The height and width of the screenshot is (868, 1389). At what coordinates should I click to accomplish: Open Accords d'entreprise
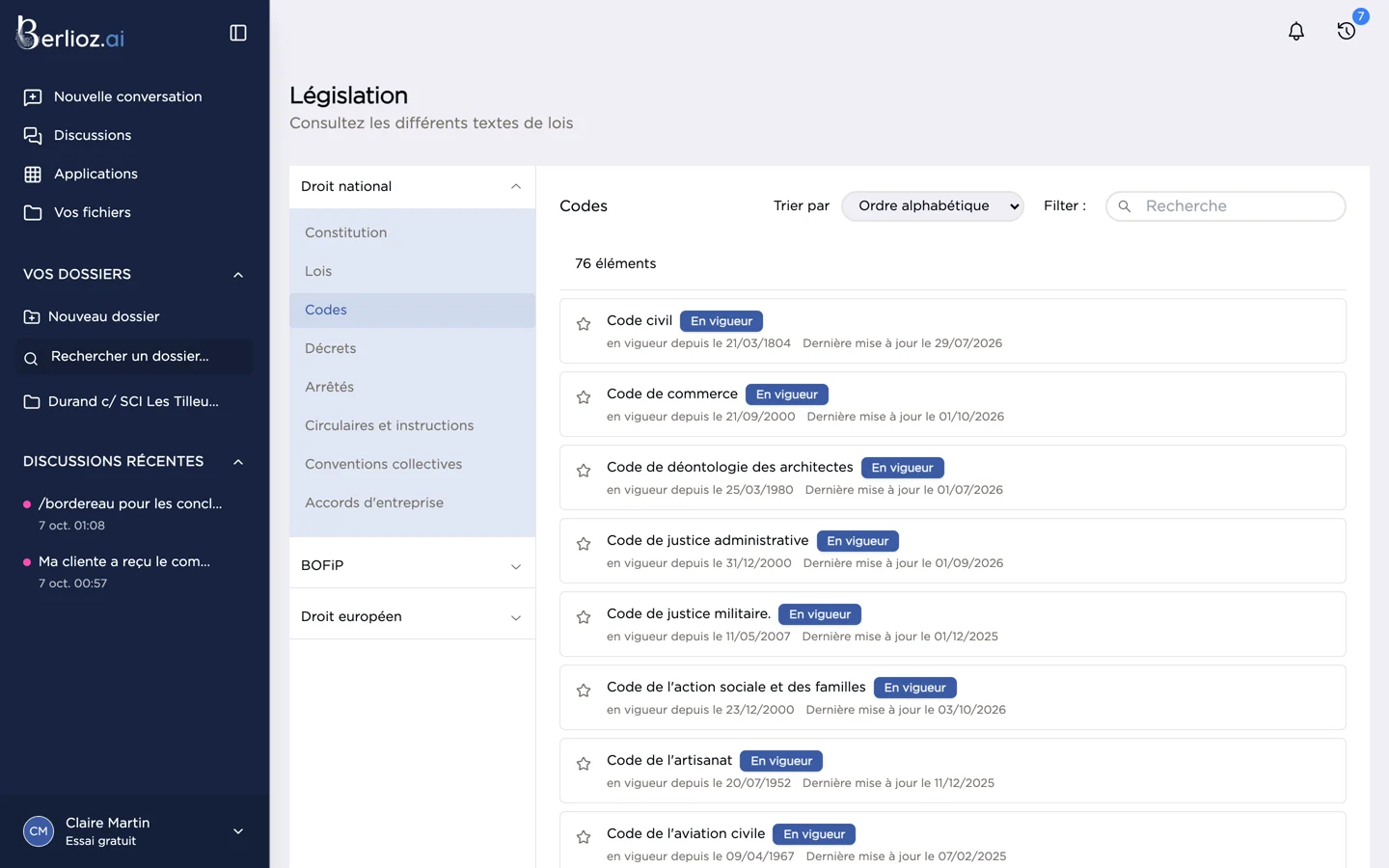[x=412, y=502]
